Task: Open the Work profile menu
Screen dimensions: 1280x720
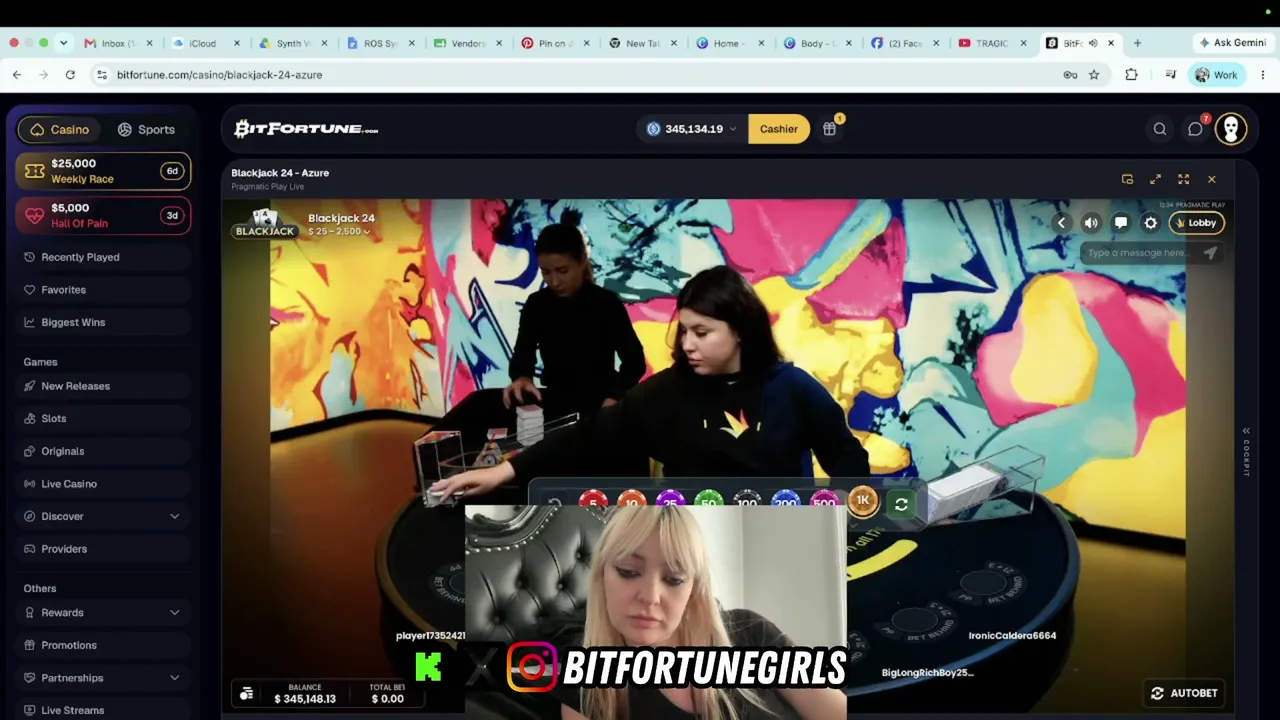Action: click(x=1216, y=75)
